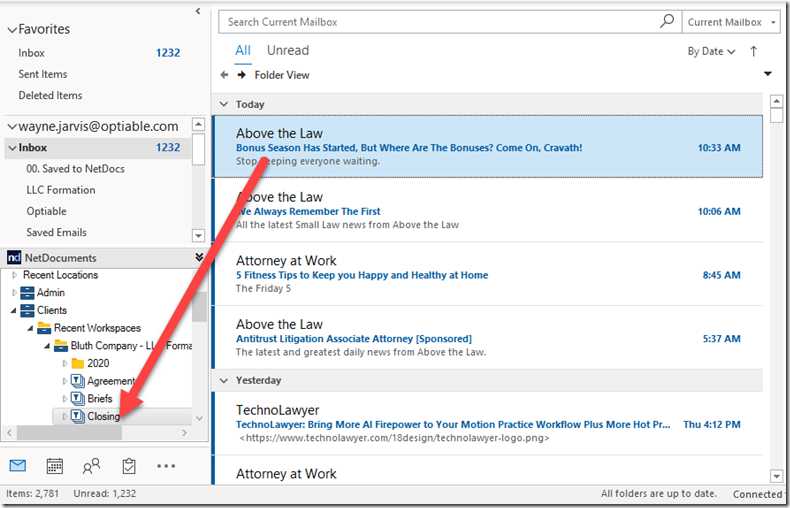The height and width of the screenshot is (508, 790).
Task: Open Sent Items in Favorites
Action: click(43, 74)
